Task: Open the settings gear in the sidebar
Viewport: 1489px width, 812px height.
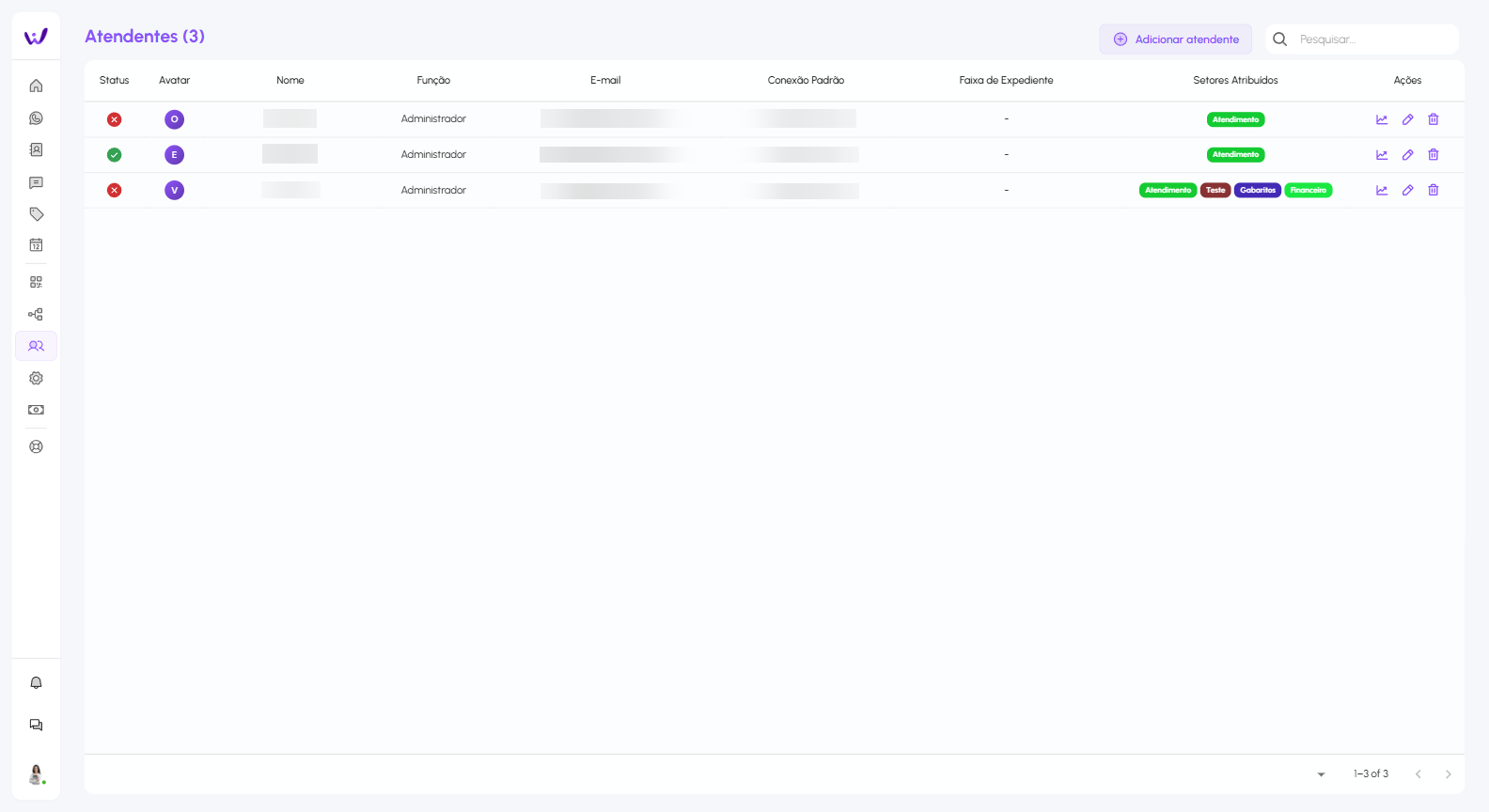Action: (x=36, y=378)
